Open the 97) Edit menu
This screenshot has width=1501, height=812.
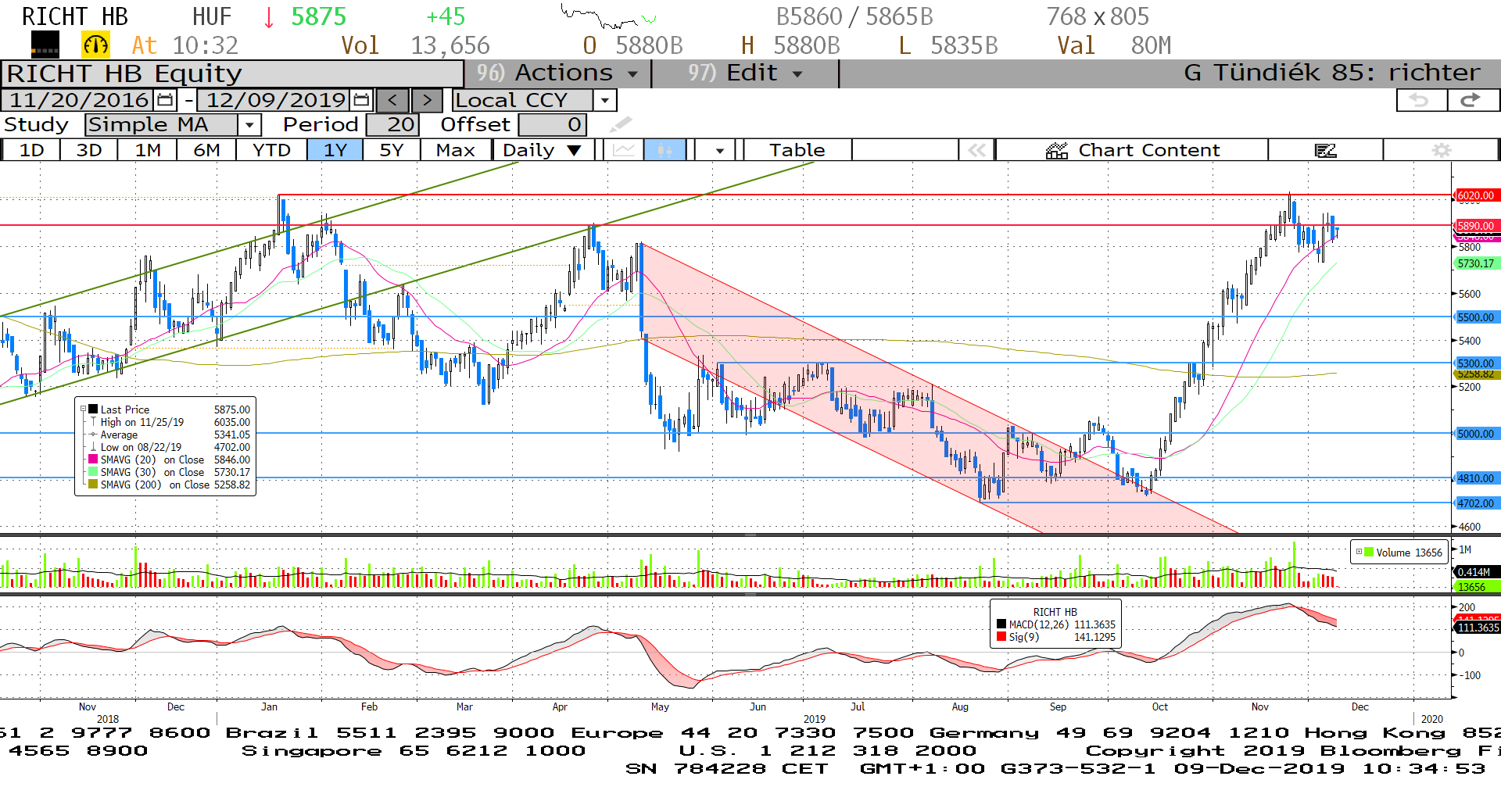point(745,73)
